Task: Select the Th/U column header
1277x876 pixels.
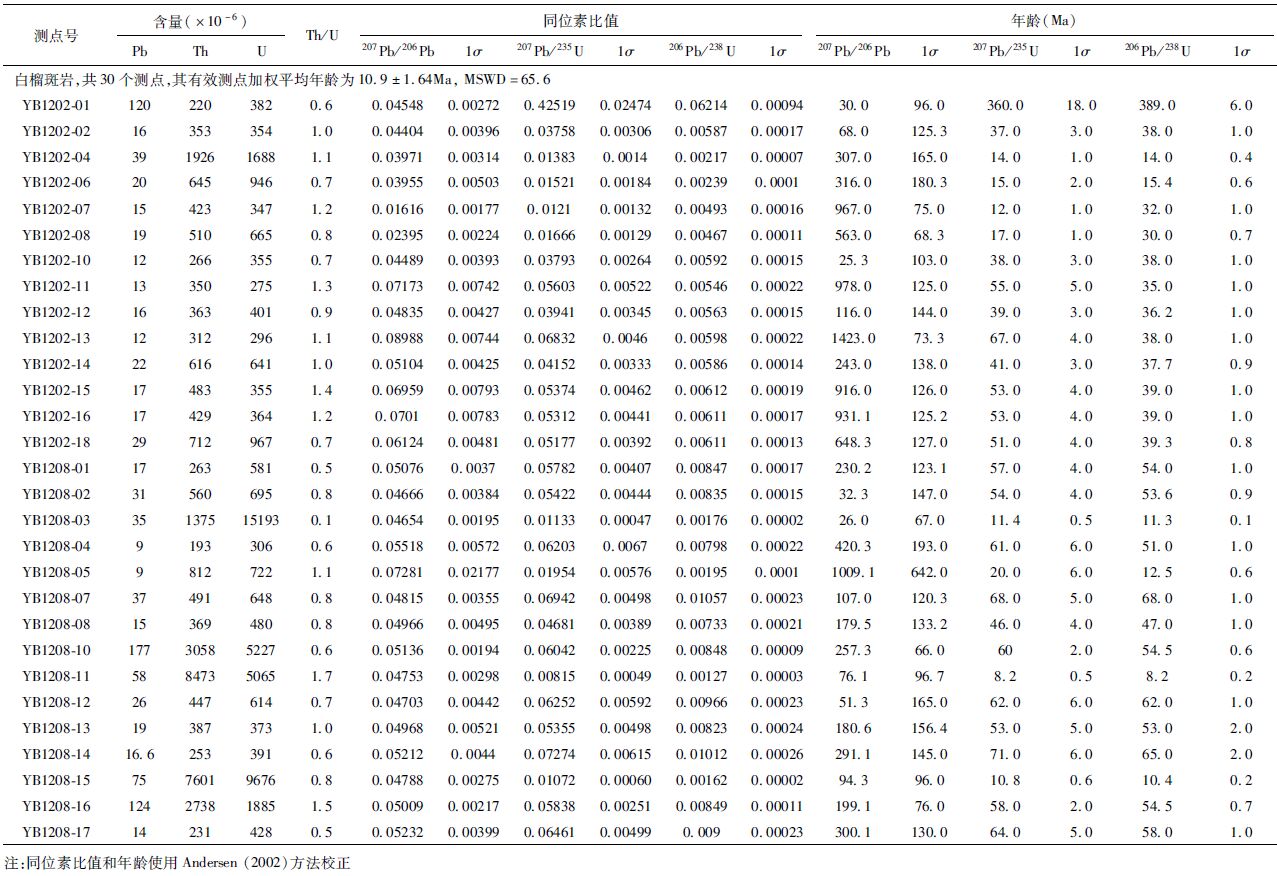Action: click(x=322, y=35)
